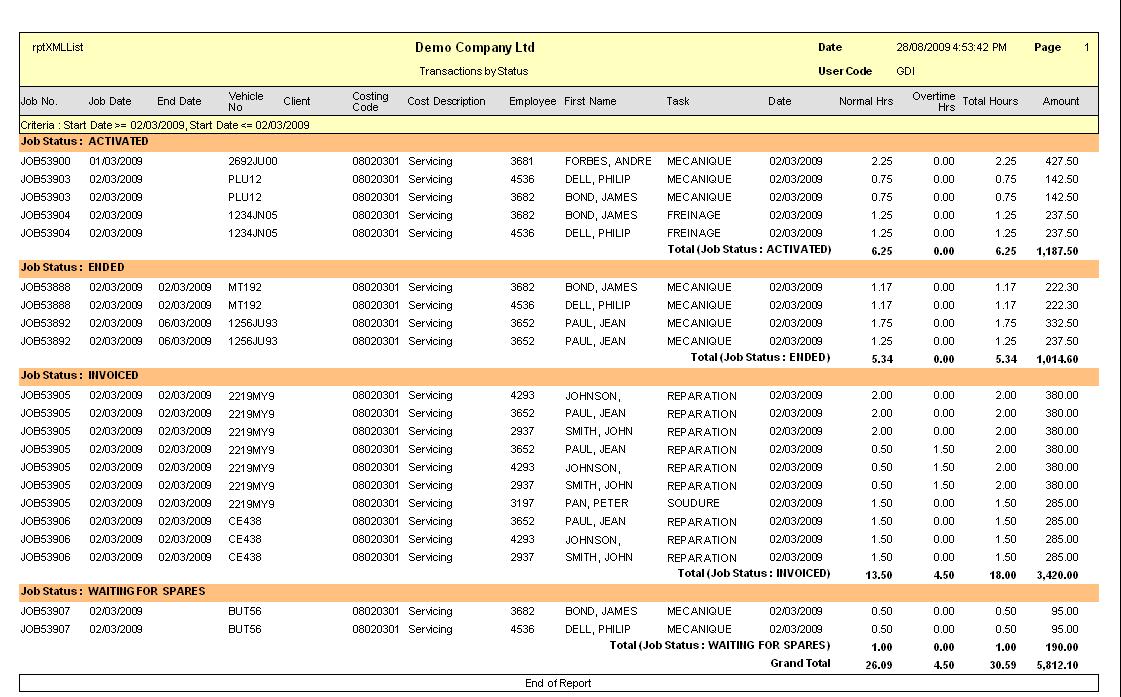This screenshot has width=1121, height=697.
Task: Click the Task column header
Action: [678, 101]
